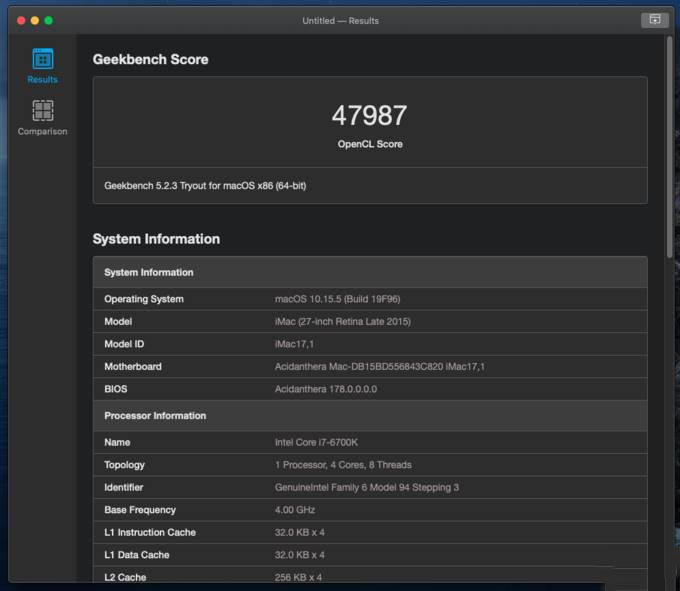680x591 pixels.
Task: Switch to the Comparison view icon
Action: [x=42, y=110]
